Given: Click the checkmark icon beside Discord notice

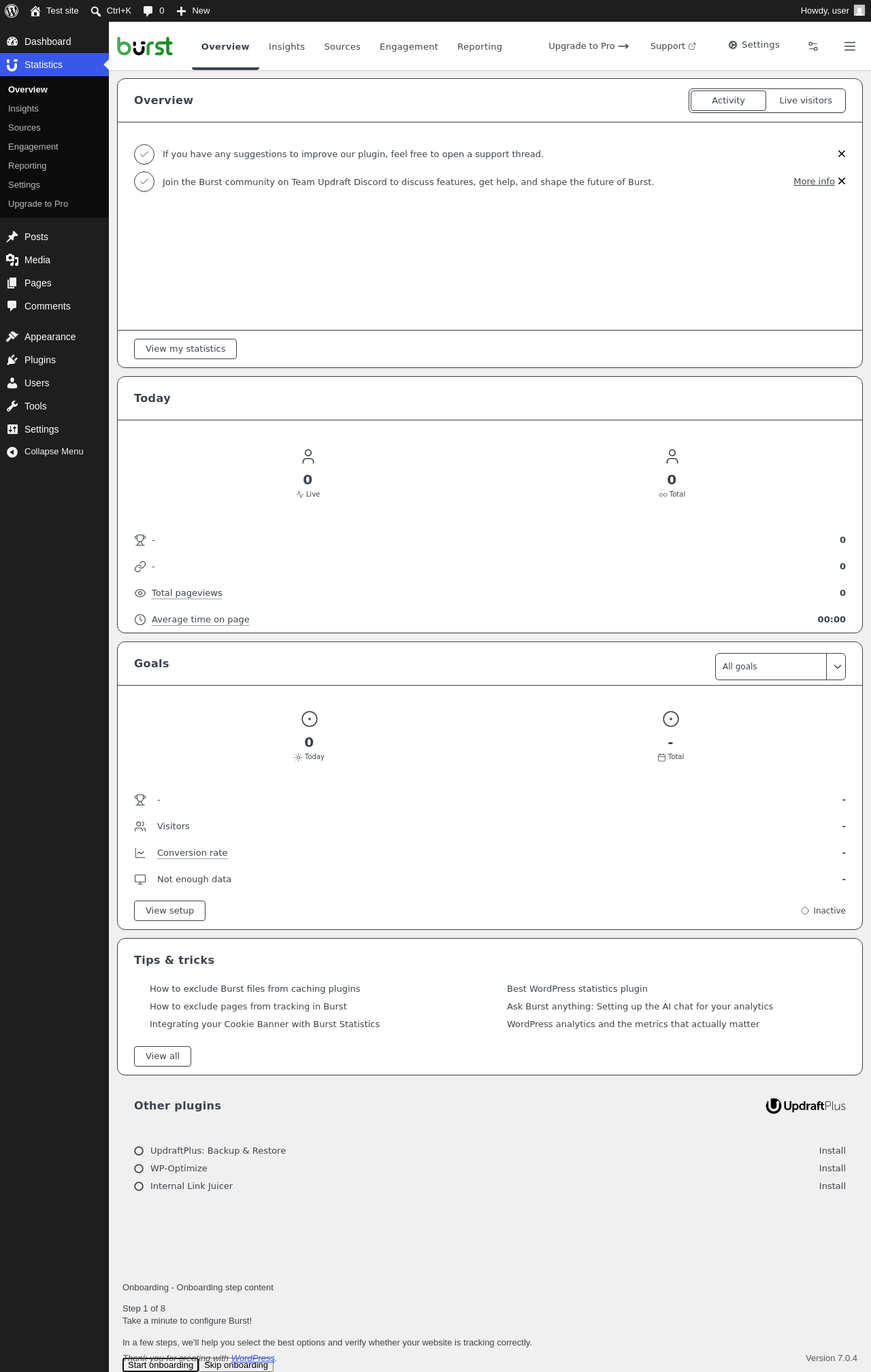Looking at the screenshot, I should point(144,182).
